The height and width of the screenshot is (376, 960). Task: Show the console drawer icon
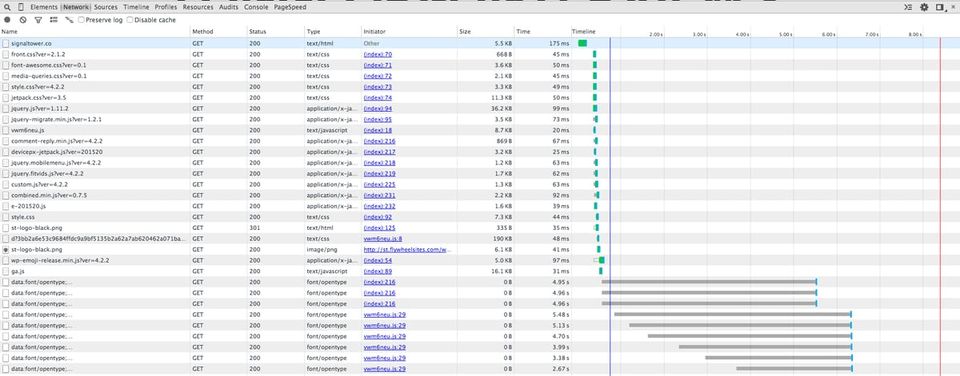(908, 7)
